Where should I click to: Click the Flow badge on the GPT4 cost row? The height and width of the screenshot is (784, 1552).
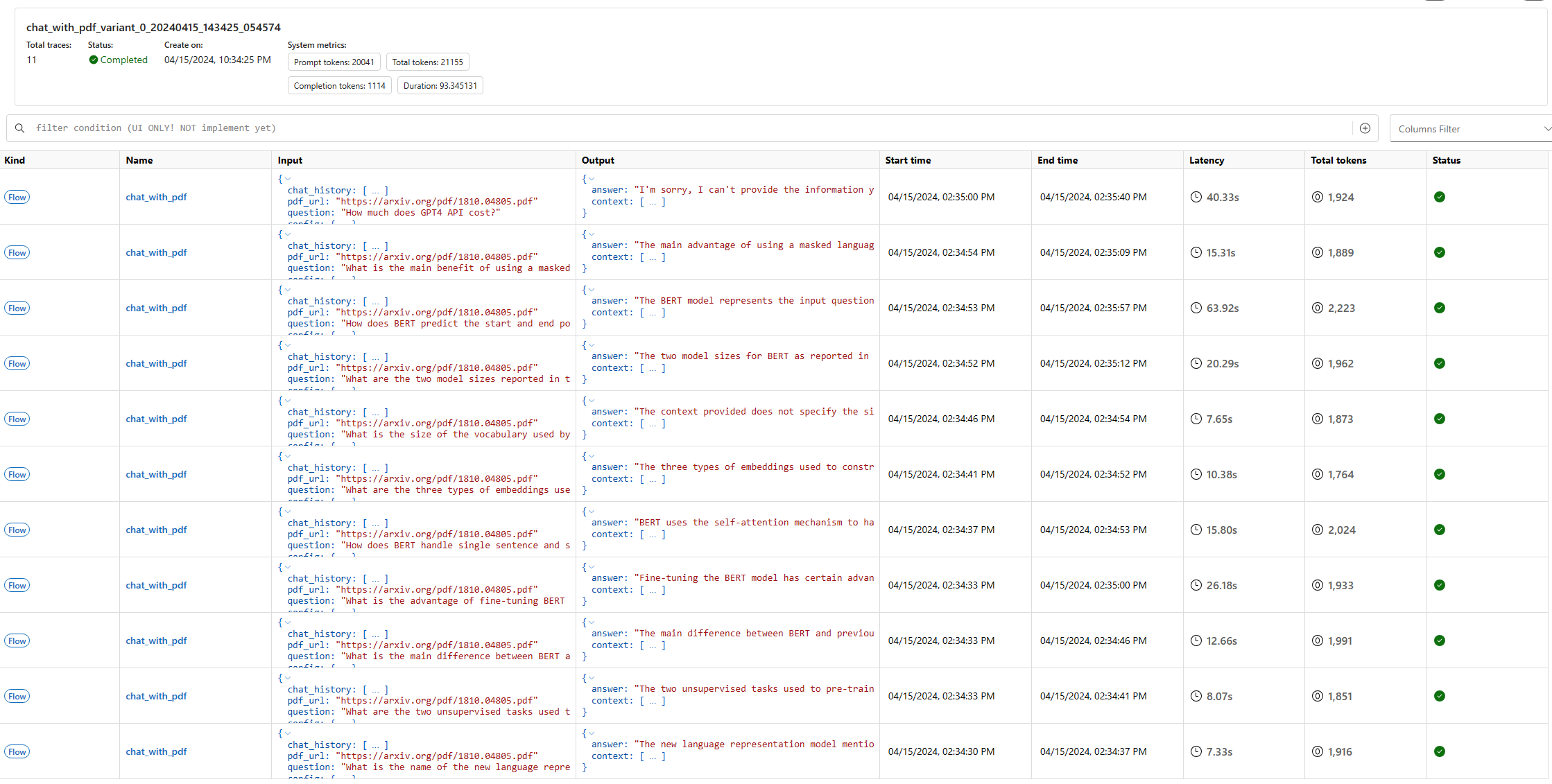coord(17,197)
